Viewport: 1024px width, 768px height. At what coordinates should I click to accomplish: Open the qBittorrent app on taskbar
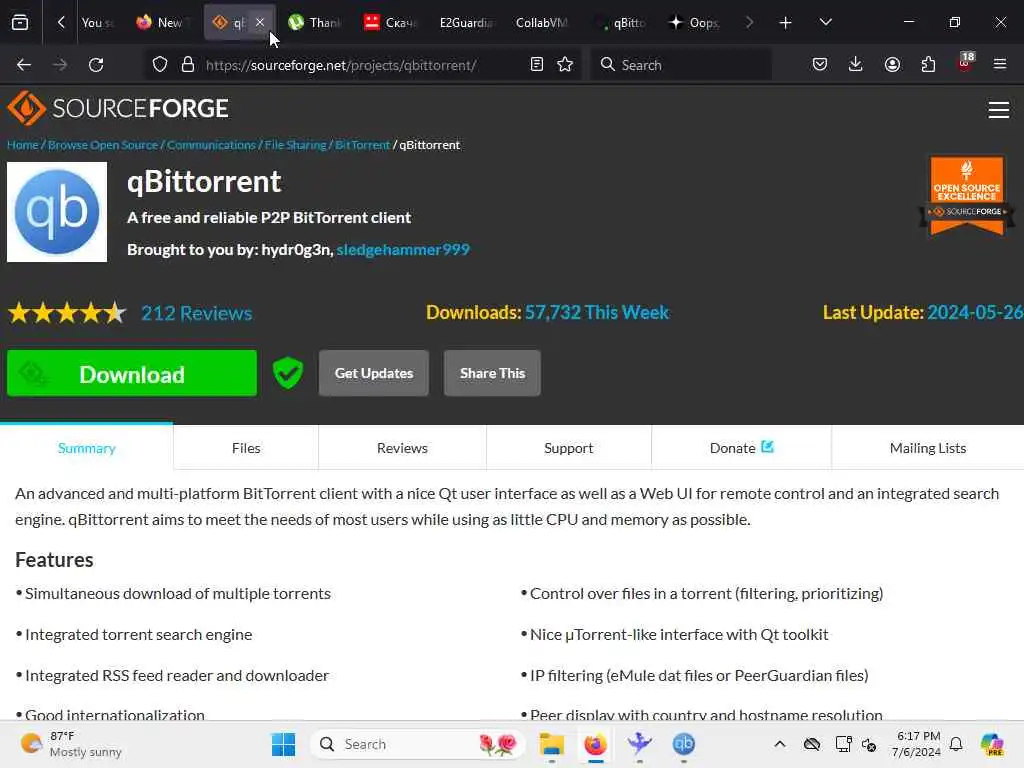(684, 744)
